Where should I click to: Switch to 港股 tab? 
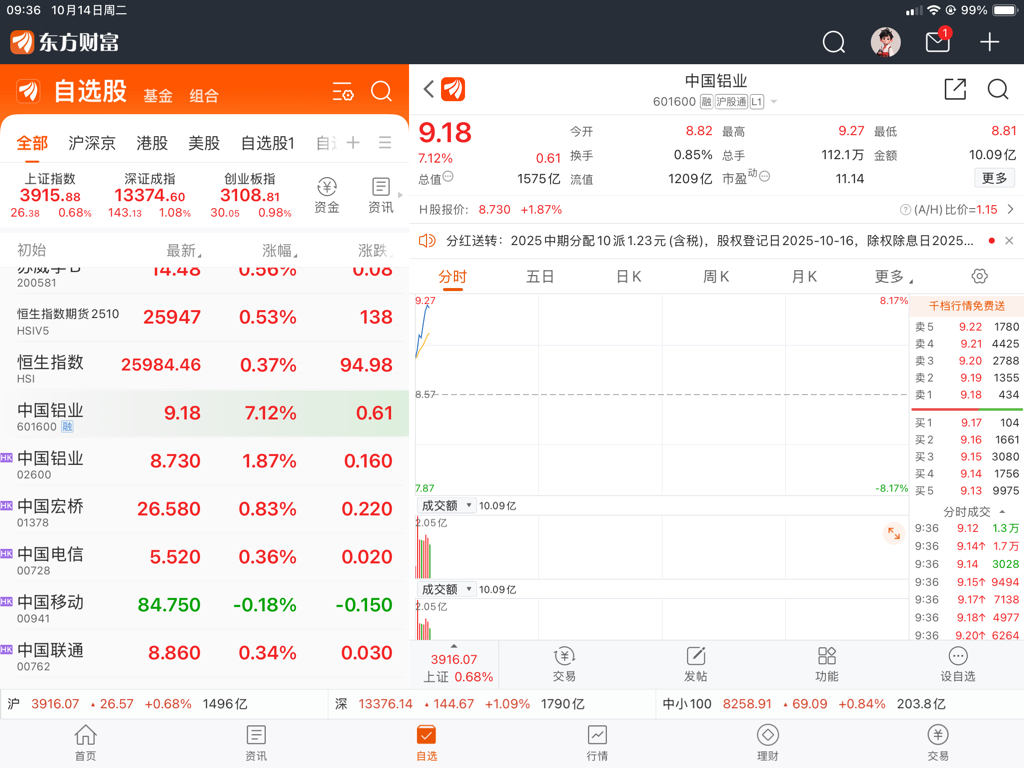(x=152, y=143)
